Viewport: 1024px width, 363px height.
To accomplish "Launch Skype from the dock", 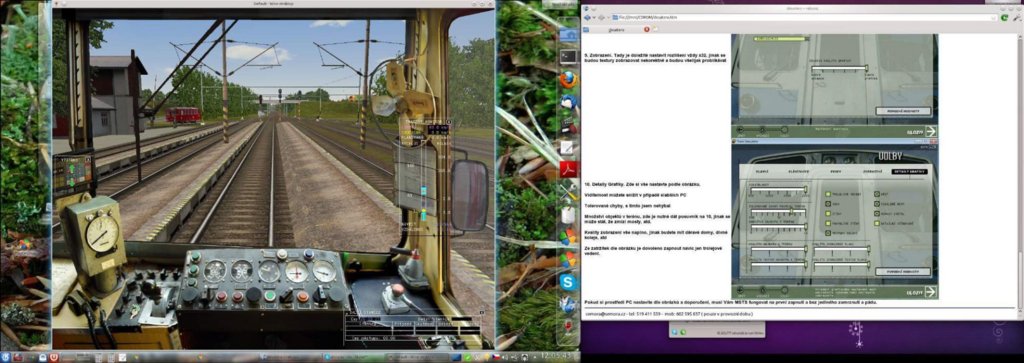I will (x=569, y=282).
